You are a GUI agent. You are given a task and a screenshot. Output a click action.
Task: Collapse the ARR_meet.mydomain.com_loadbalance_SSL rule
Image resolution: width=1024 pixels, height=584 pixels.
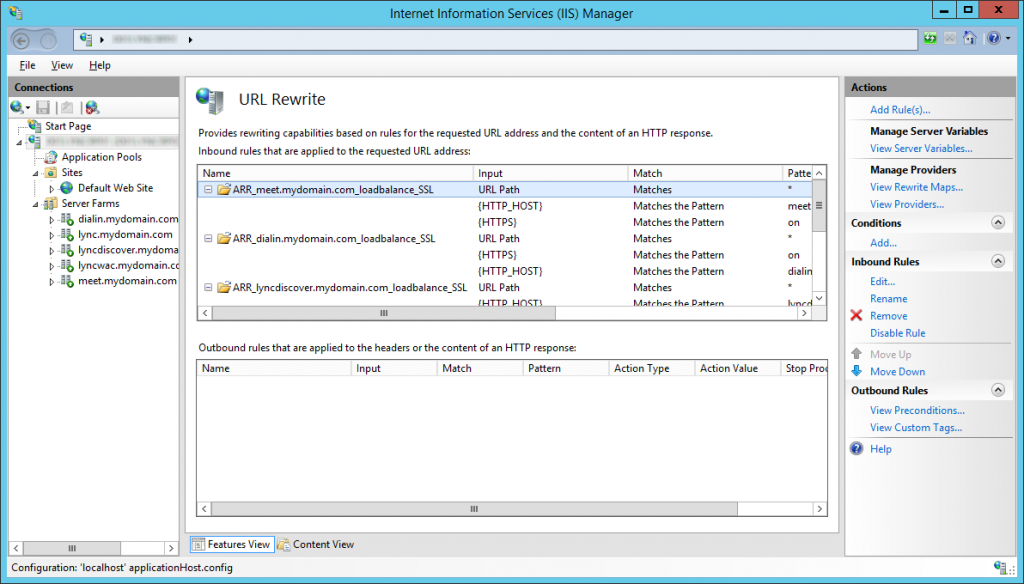(x=208, y=190)
